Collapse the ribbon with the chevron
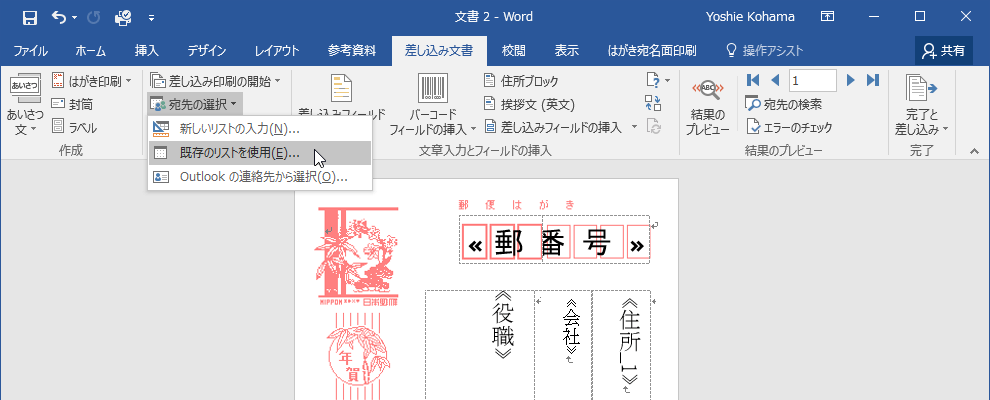 point(974,151)
